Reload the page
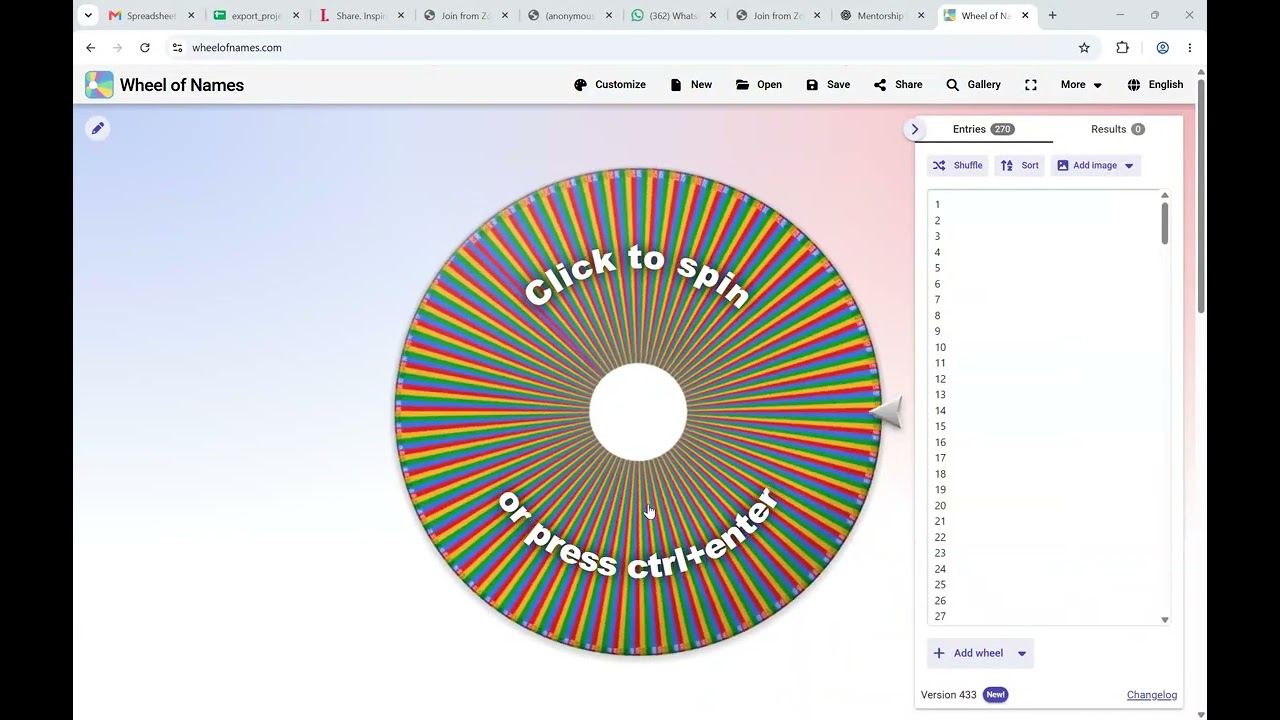 145,47
